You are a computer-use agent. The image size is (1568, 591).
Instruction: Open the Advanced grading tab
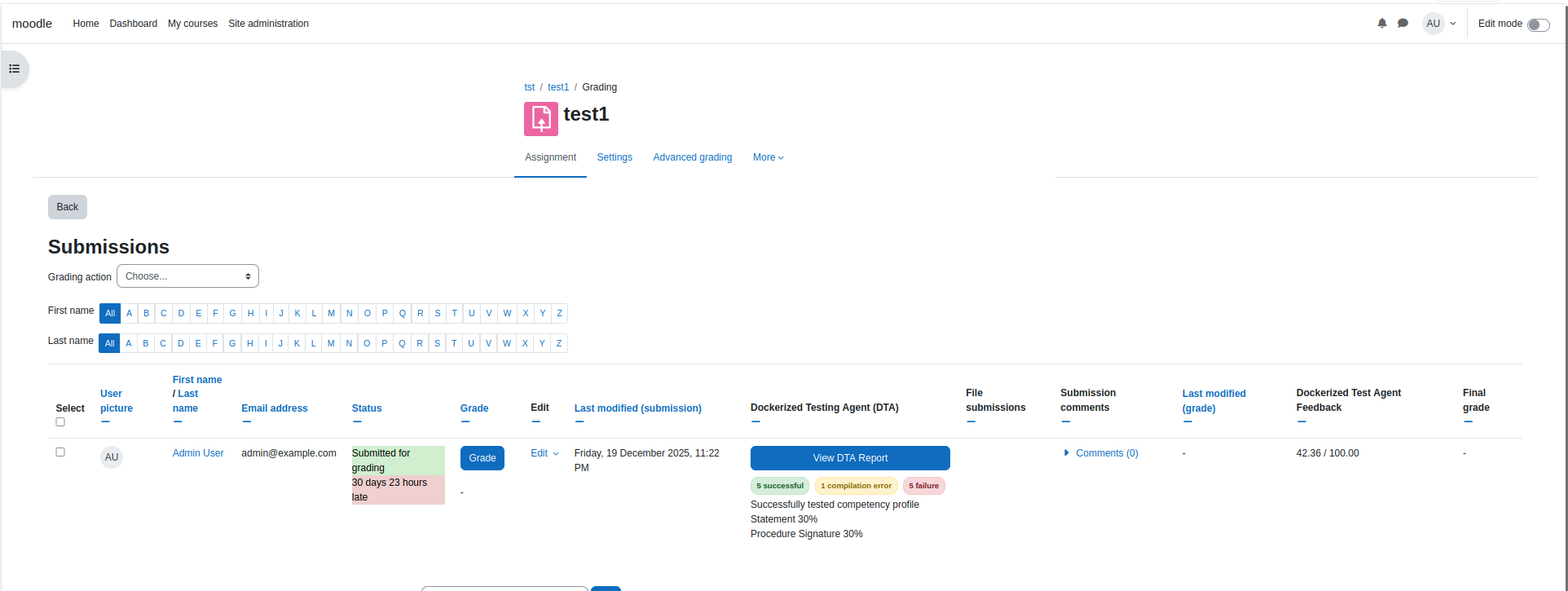[x=693, y=157]
